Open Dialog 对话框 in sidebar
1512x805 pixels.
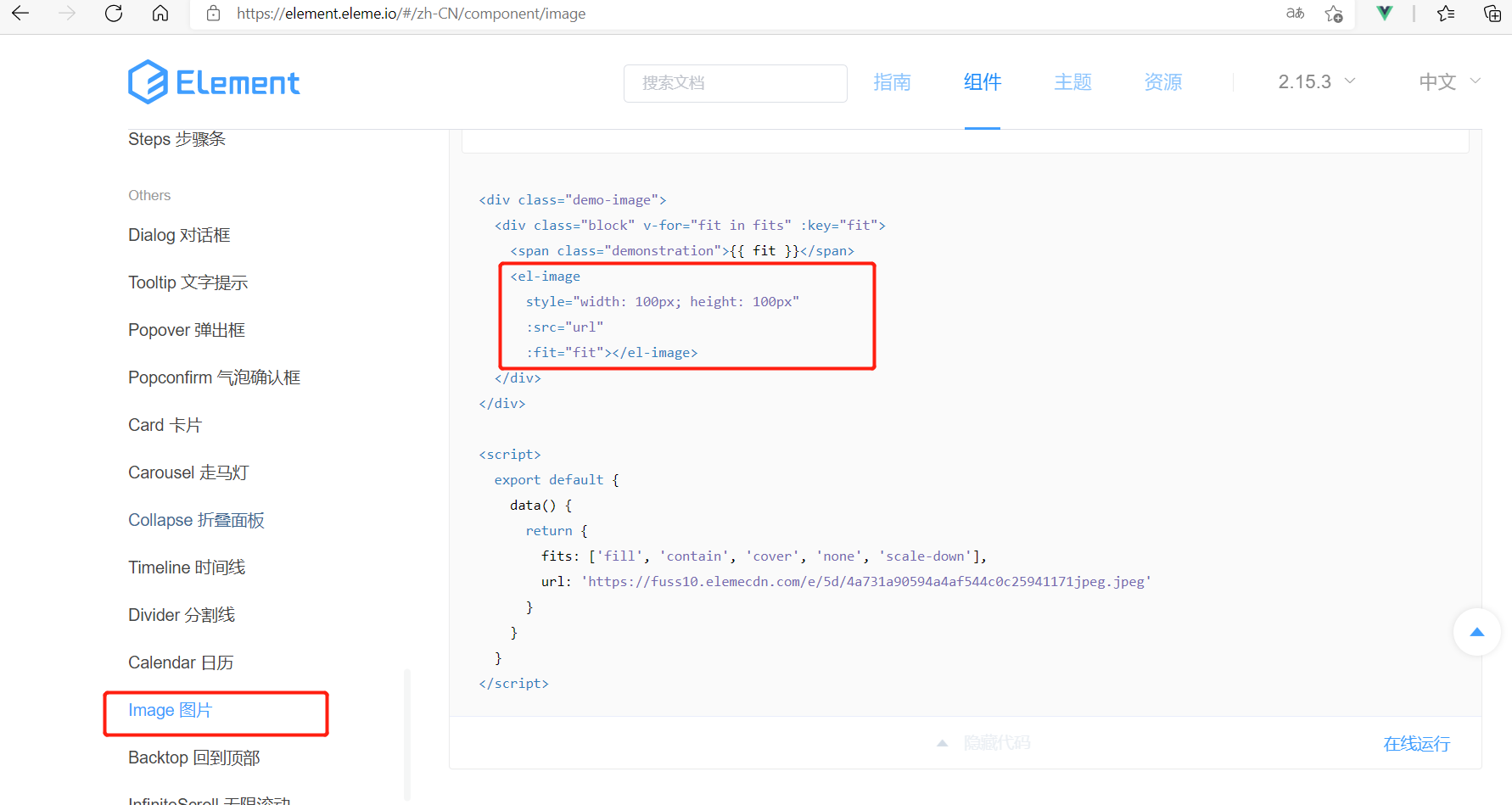pyautogui.click(x=179, y=235)
